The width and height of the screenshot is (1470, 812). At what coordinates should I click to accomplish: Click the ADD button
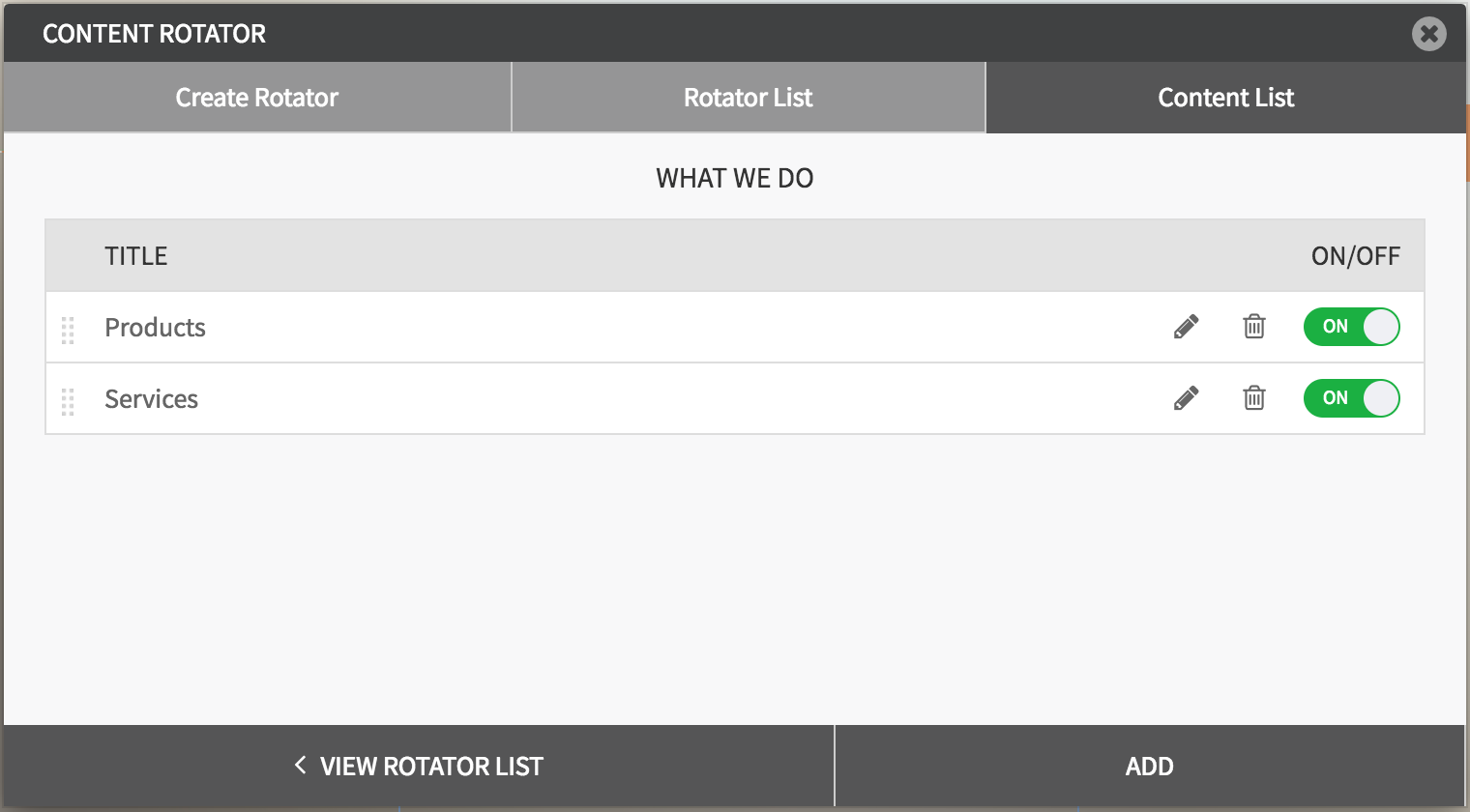(1149, 767)
